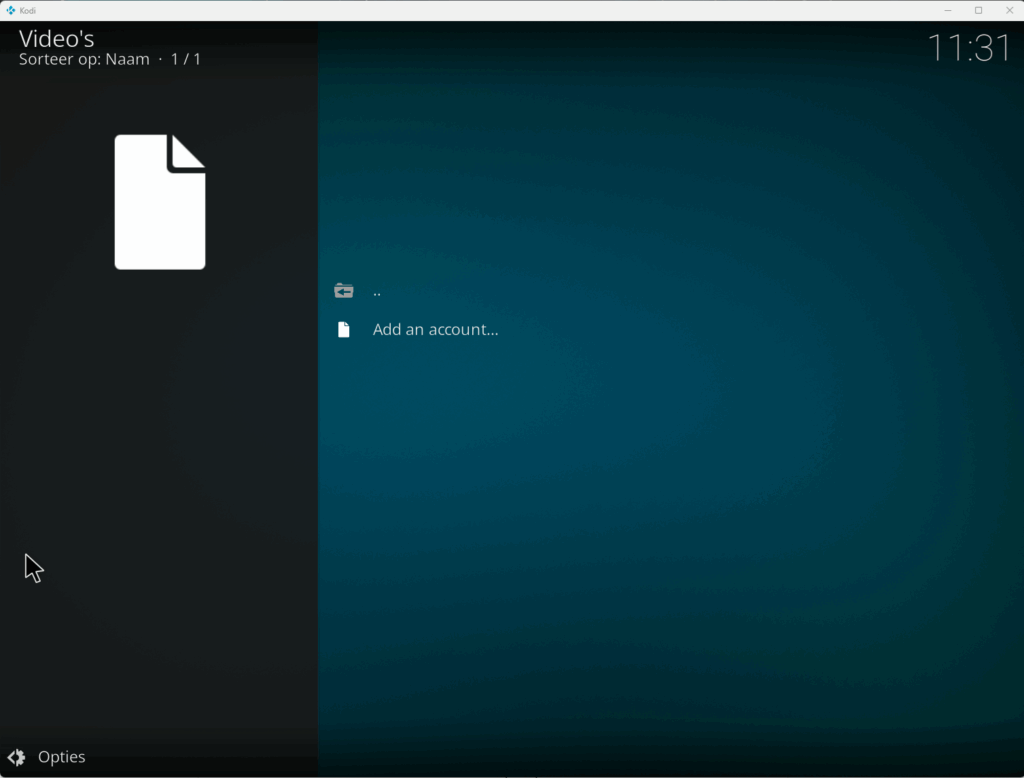1024x778 pixels.
Task: Maximize the Kodi window
Action: 978,10
